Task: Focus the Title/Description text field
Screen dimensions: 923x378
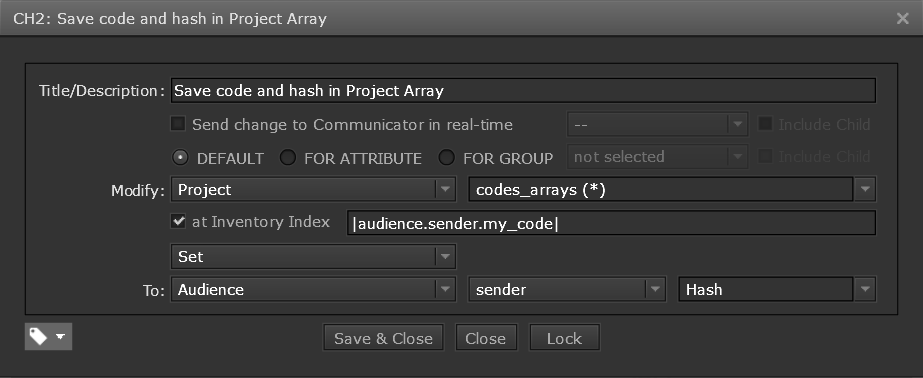Action: (x=523, y=91)
